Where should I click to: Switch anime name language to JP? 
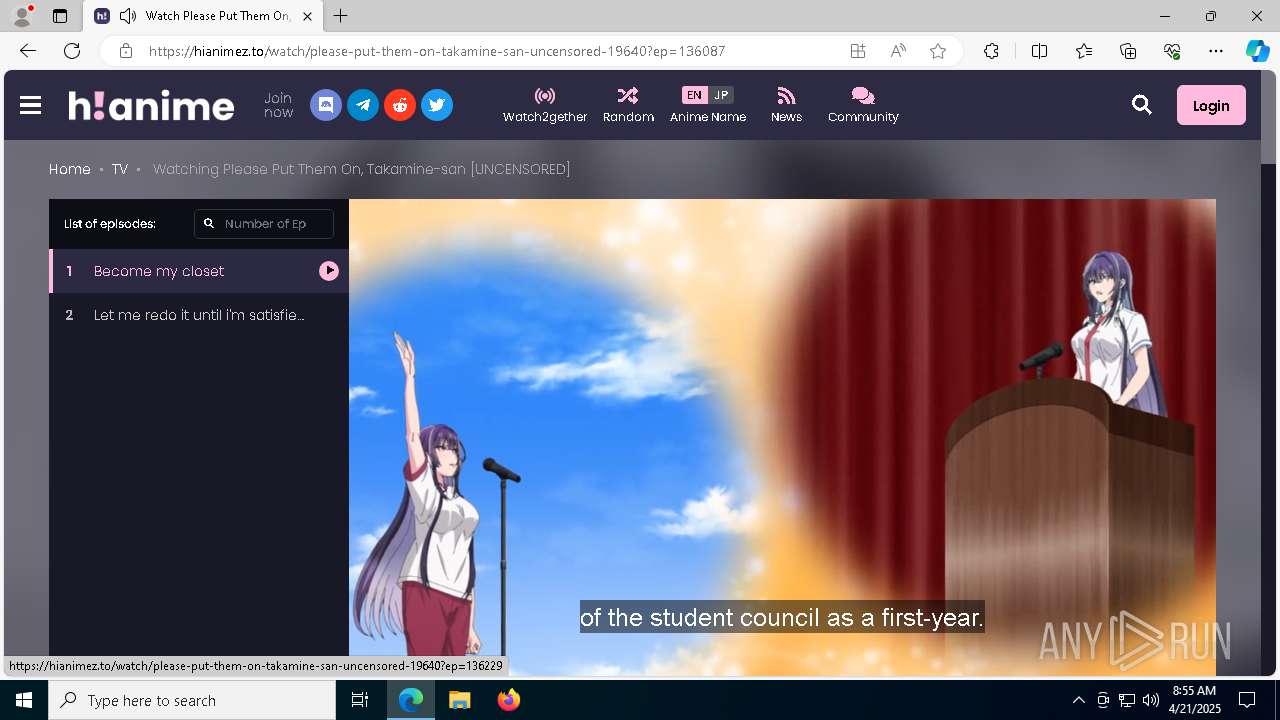[721, 95]
